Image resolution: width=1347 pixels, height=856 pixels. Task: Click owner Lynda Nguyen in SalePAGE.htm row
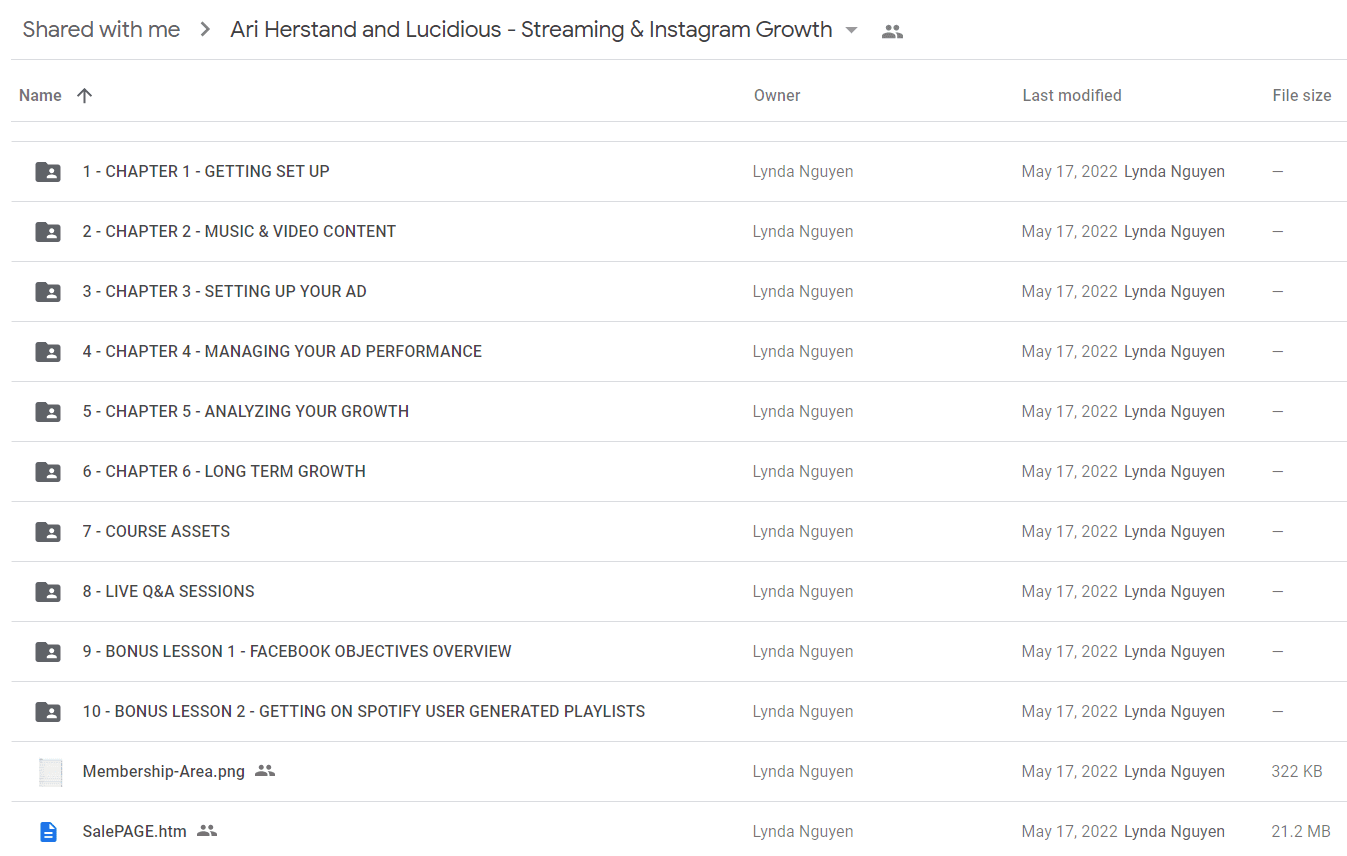803,832
